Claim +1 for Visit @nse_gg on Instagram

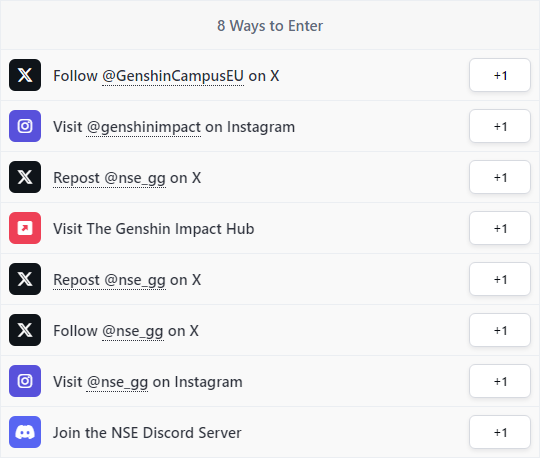(500, 381)
